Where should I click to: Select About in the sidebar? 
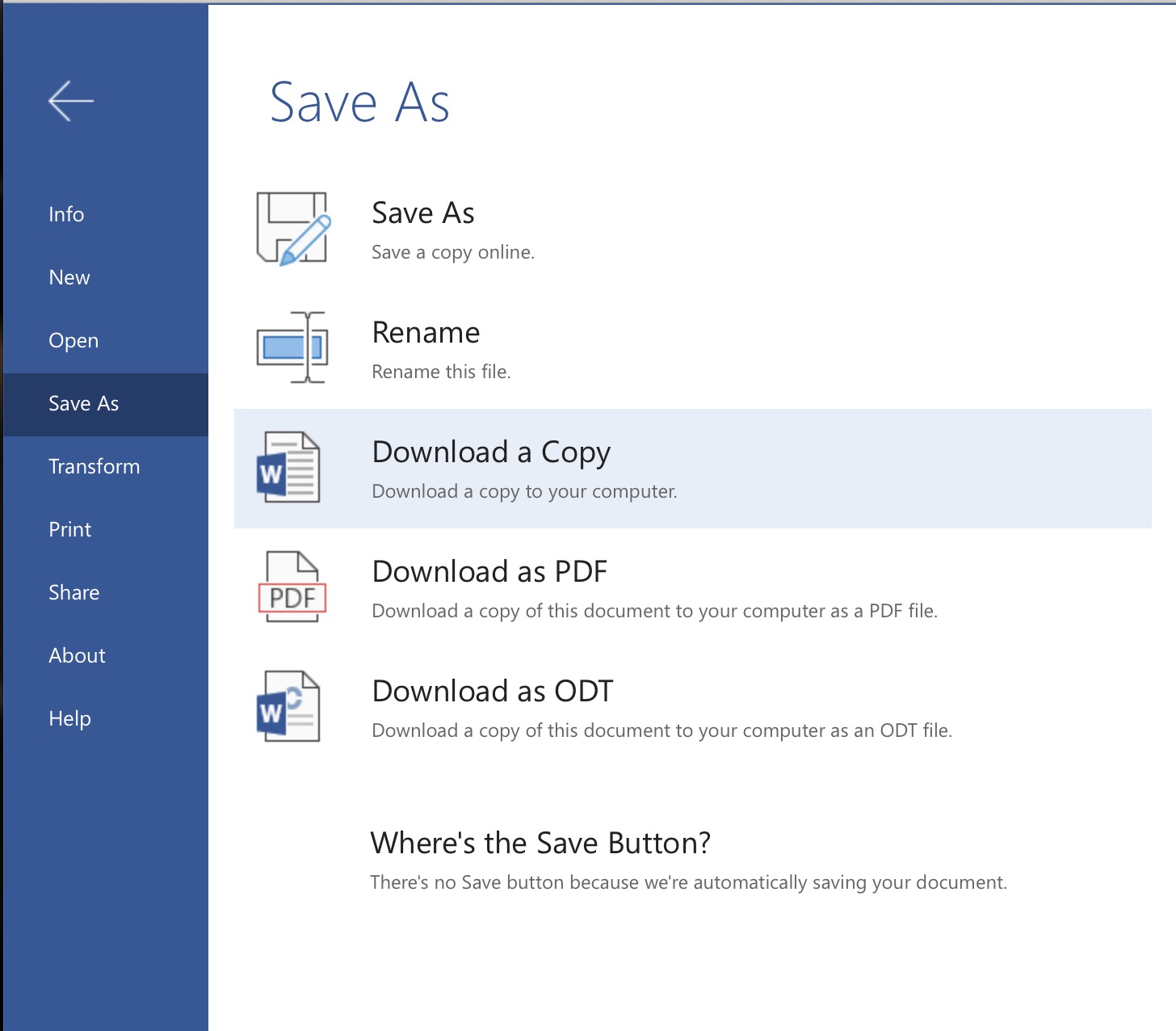tap(106, 655)
